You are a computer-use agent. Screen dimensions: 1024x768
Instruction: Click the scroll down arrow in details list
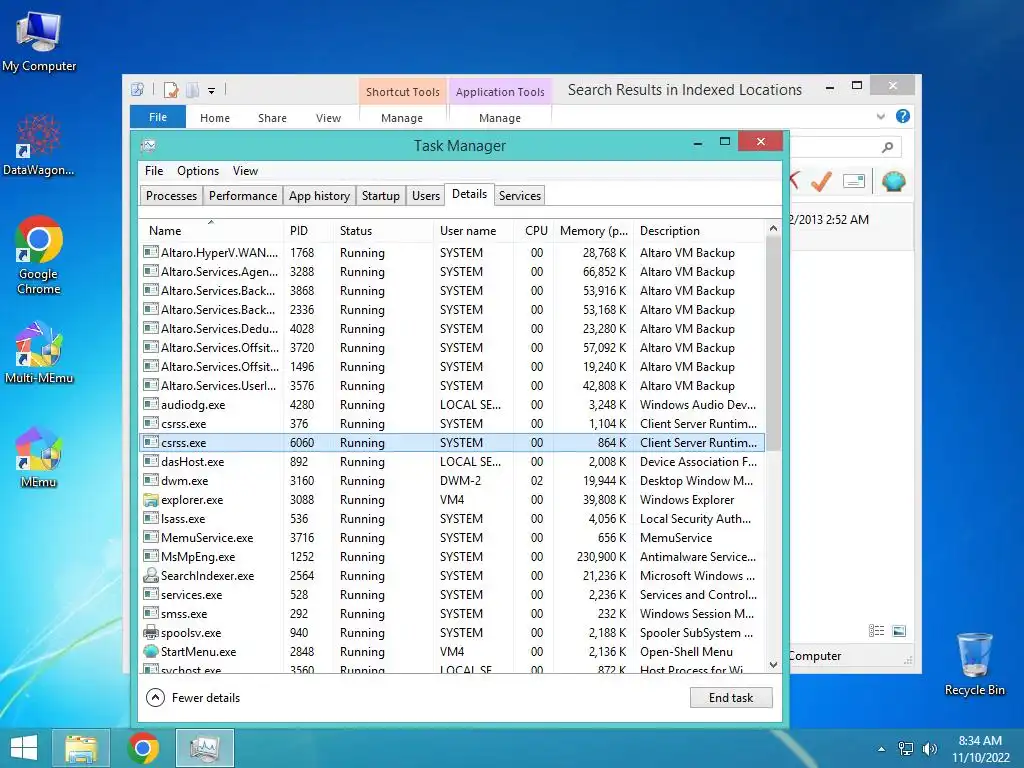point(773,665)
